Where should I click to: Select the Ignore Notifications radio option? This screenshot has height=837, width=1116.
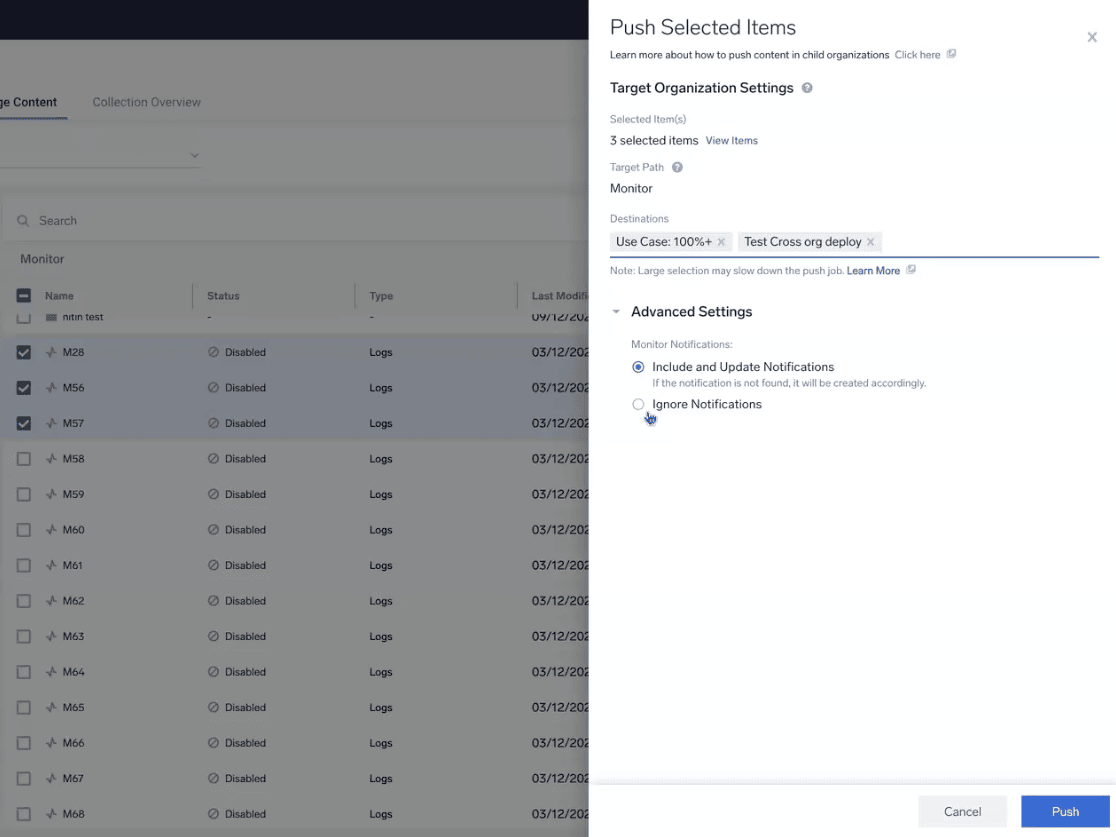tap(638, 405)
